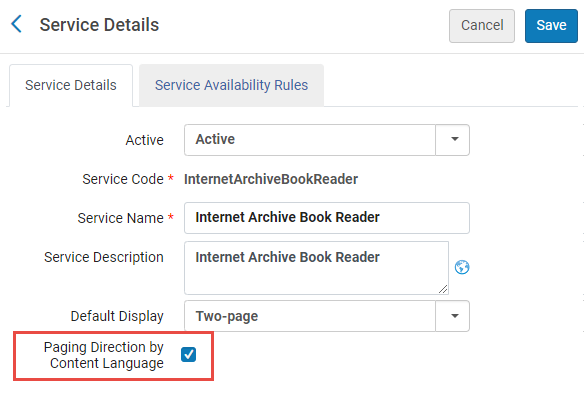Grab the Service Description resize handle
The width and height of the screenshot is (584, 395).
pyautogui.click(x=443, y=289)
